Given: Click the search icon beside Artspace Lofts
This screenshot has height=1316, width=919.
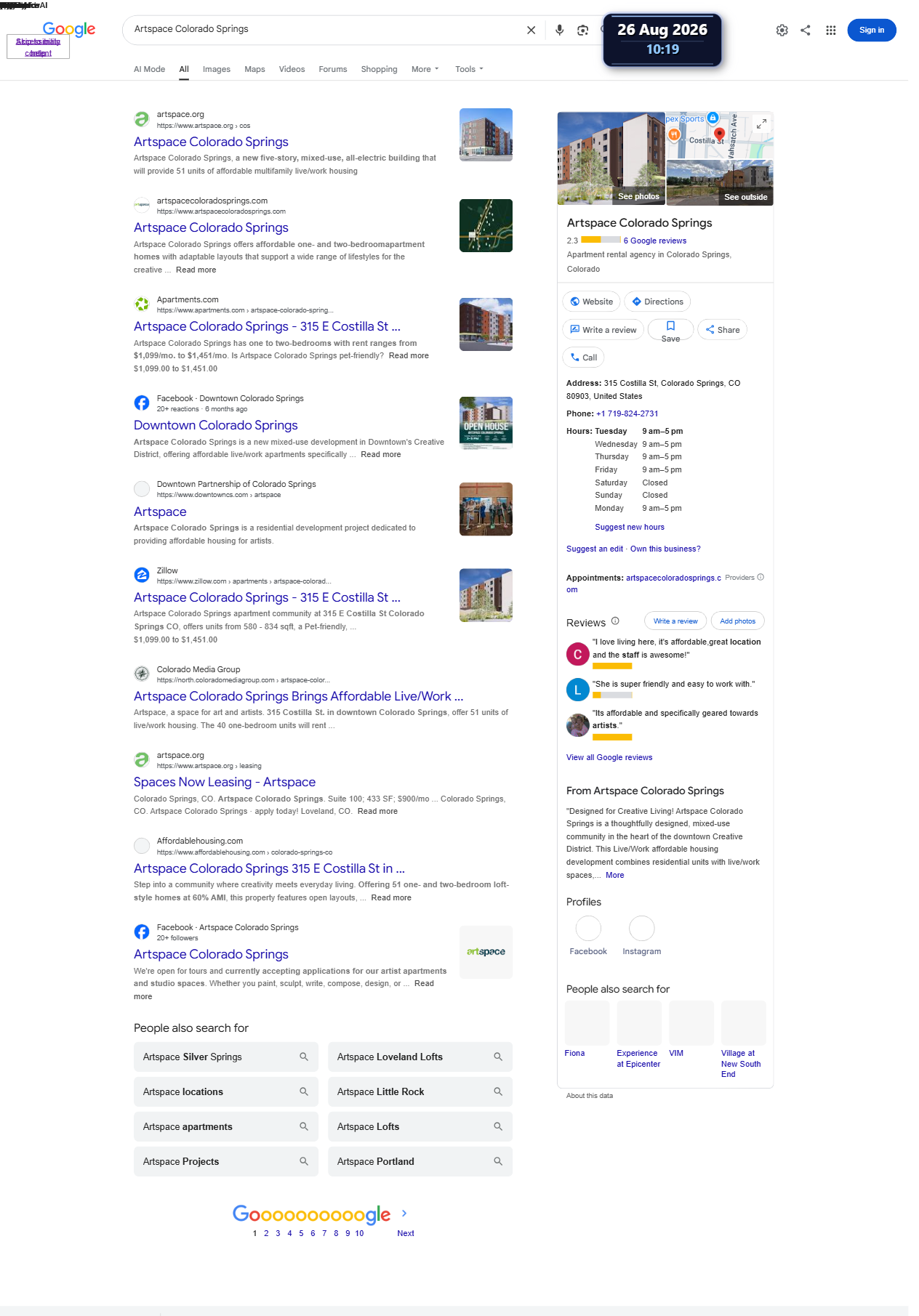Looking at the screenshot, I should pos(498,1126).
